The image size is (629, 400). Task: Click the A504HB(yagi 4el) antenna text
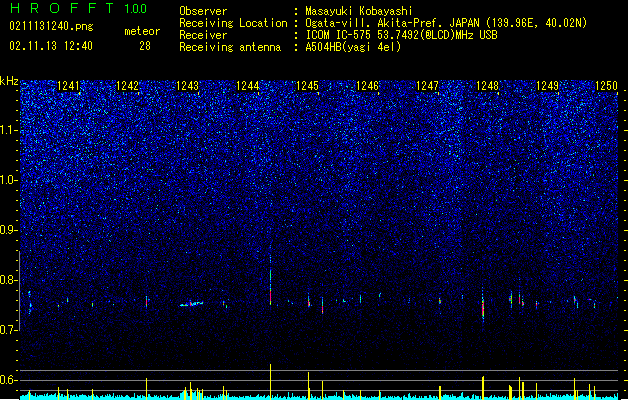(353, 47)
